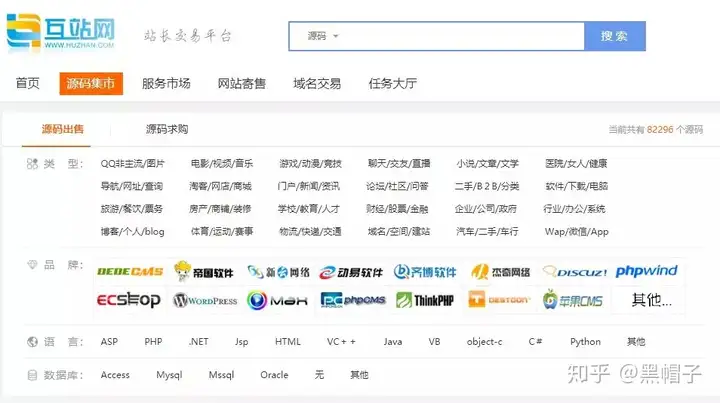This screenshot has height=403, width=720.
Task: Click the MaxCMS brand logo
Action: [x=277, y=300]
